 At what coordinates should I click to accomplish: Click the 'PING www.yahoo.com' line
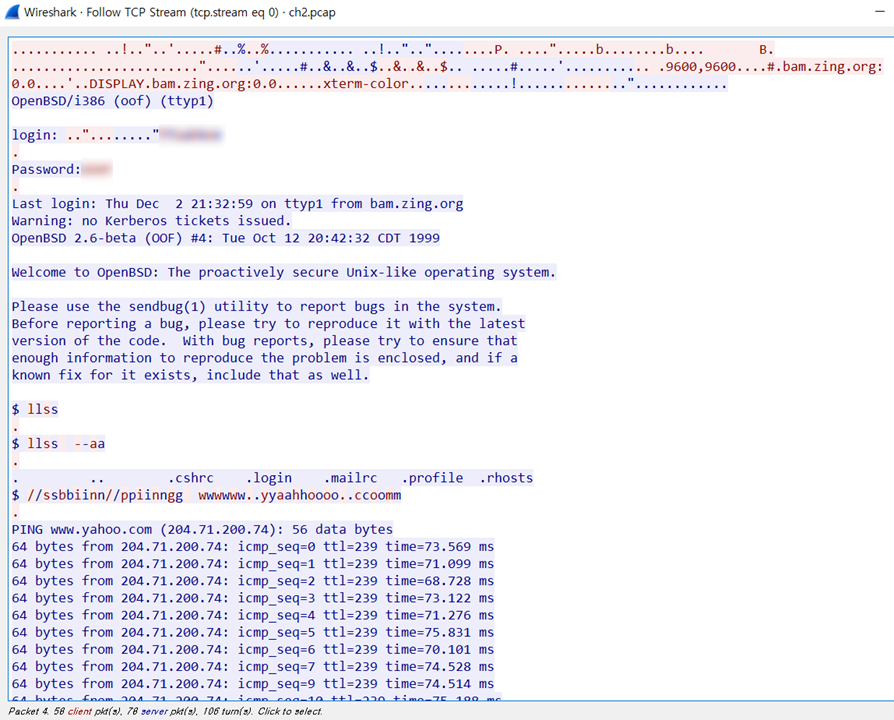click(202, 529)
